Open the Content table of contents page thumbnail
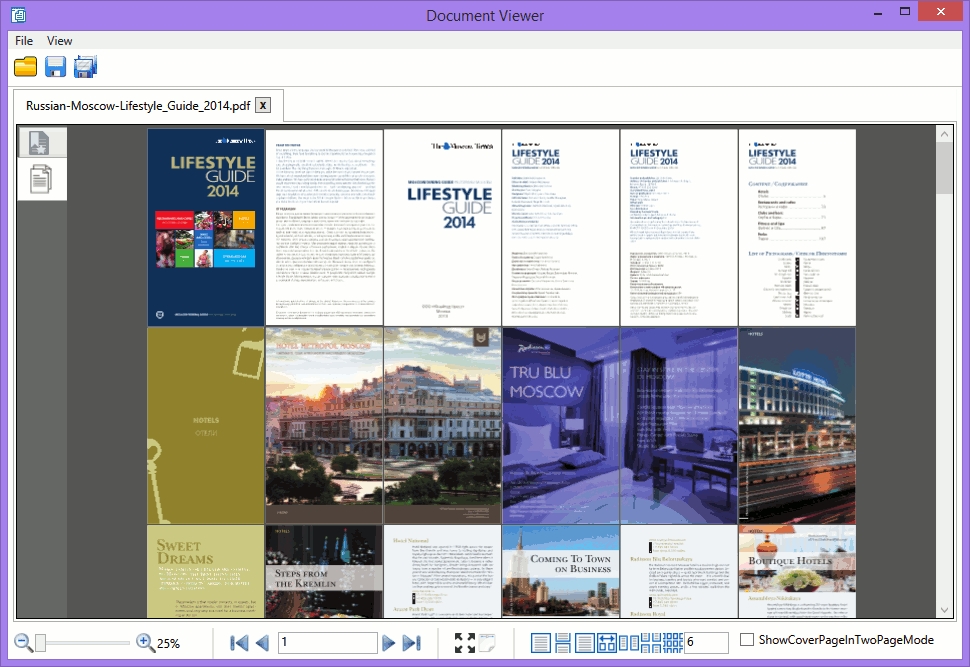Image resolution: width=970 pixels, height=667 pixels. (797, 227)
